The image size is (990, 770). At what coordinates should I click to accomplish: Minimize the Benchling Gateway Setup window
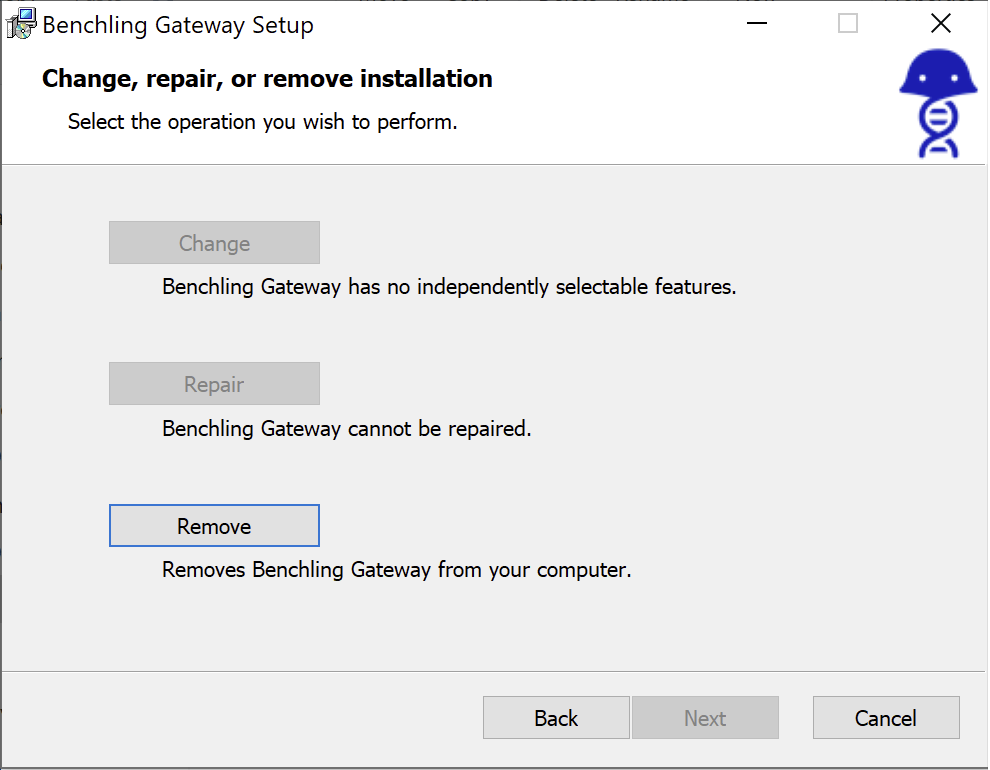click(757, 24)
